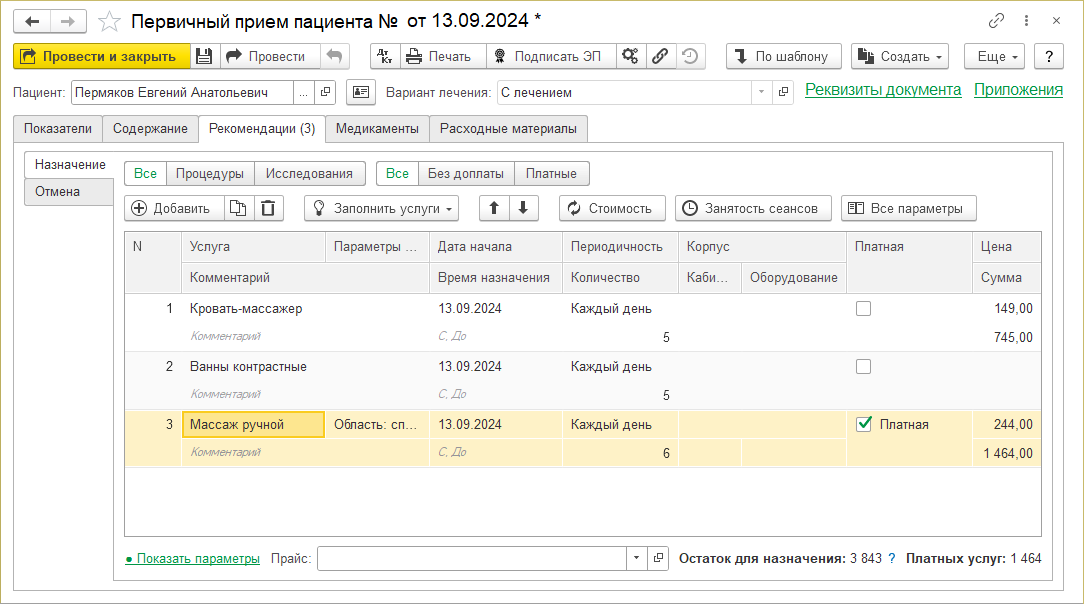Click the delete (trash) icon

268,208
